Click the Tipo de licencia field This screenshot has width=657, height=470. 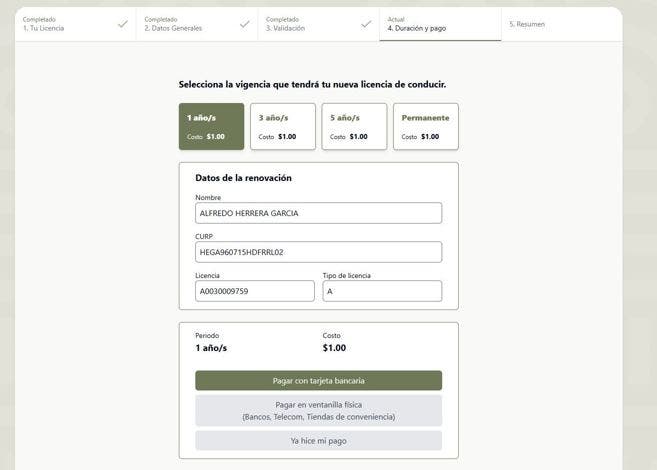point(381,291)
